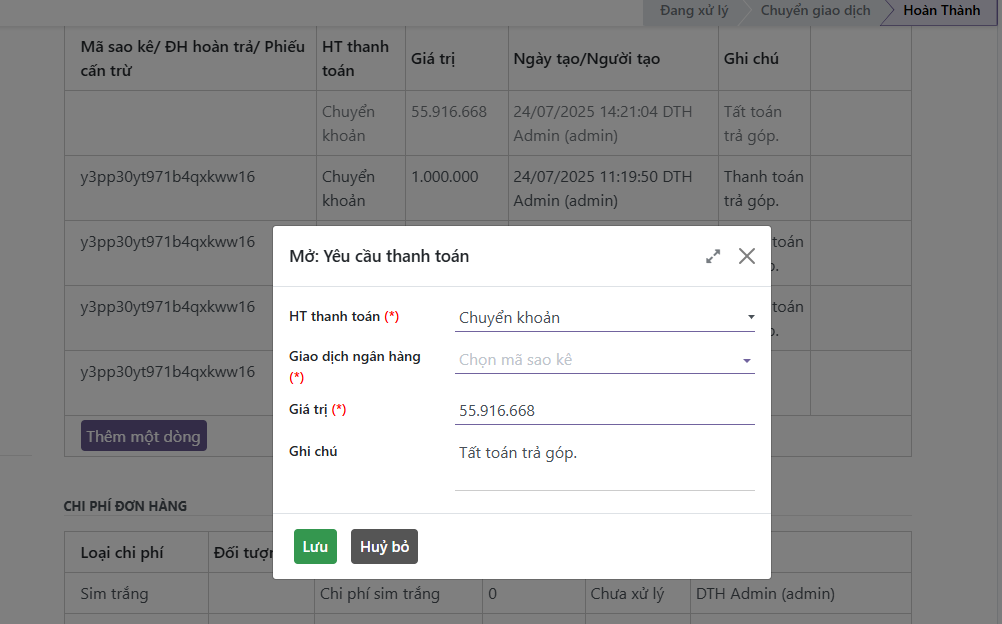Click the green Lưu button
Viewport: 1002px width, 624px height.
(x=315, y=547)
